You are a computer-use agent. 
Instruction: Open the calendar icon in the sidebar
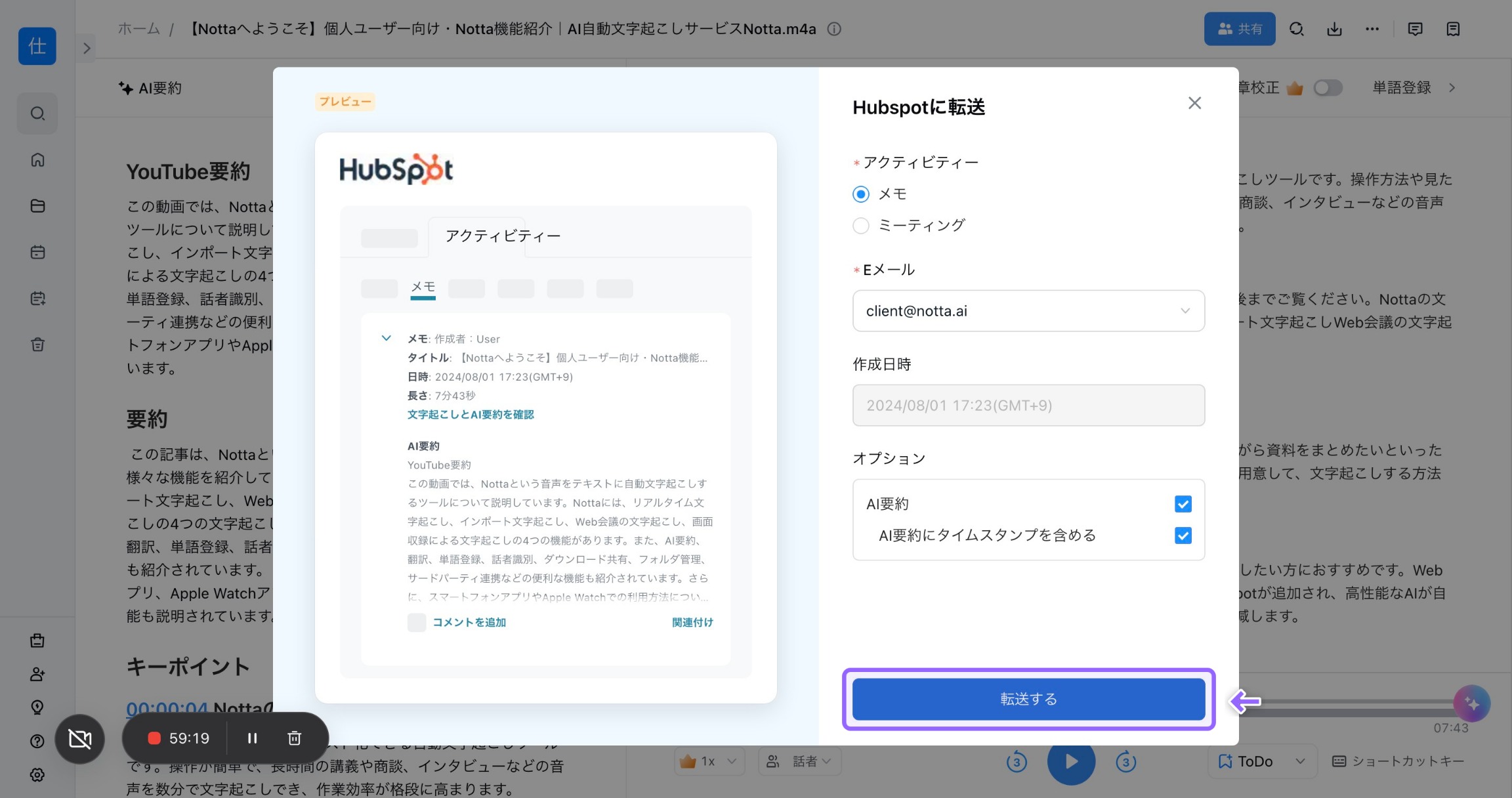tap(37, 252)
